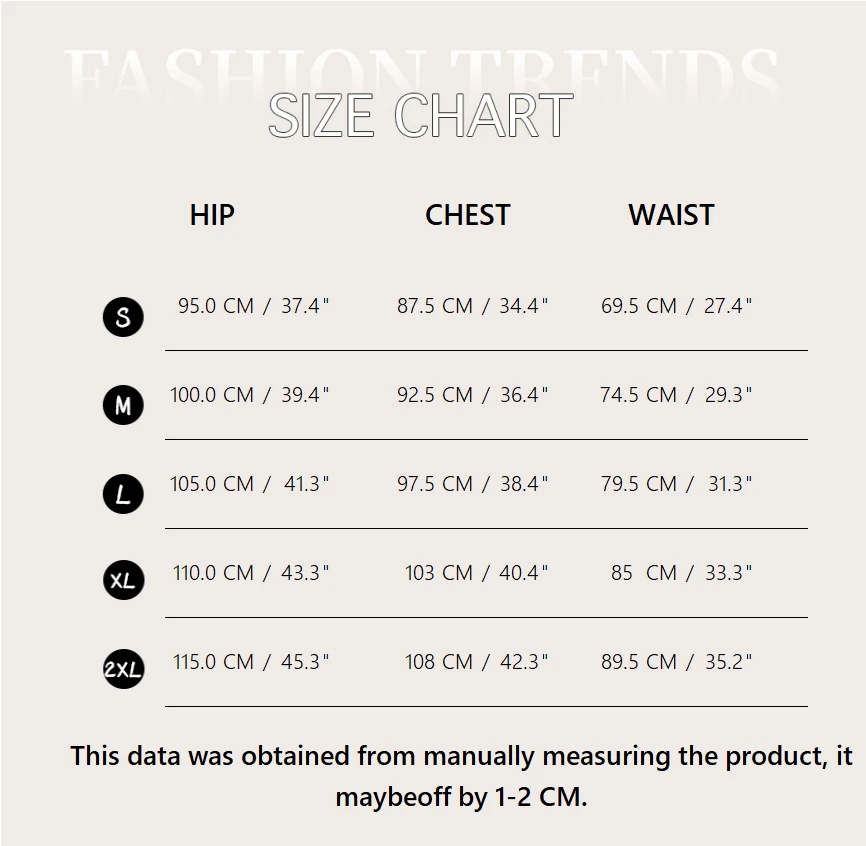This screenshot has width=866, height=846.
Task: Click the SIZE CHART title
Action: point(420,116)
